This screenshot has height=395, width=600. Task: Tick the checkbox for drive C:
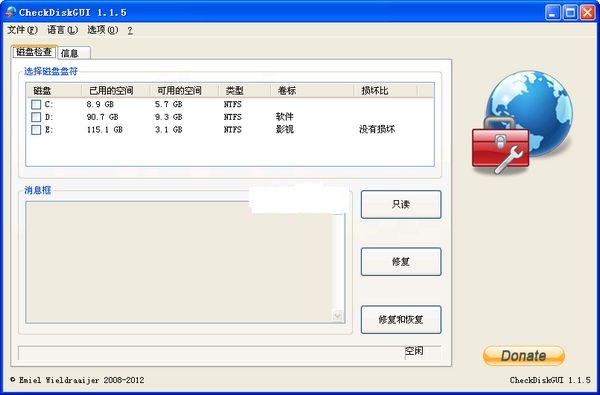pos(36,104)
